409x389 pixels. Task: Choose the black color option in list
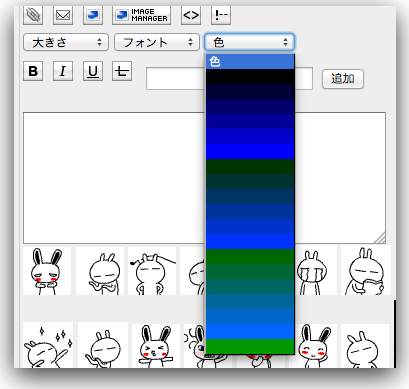click(x=250, y=76)
